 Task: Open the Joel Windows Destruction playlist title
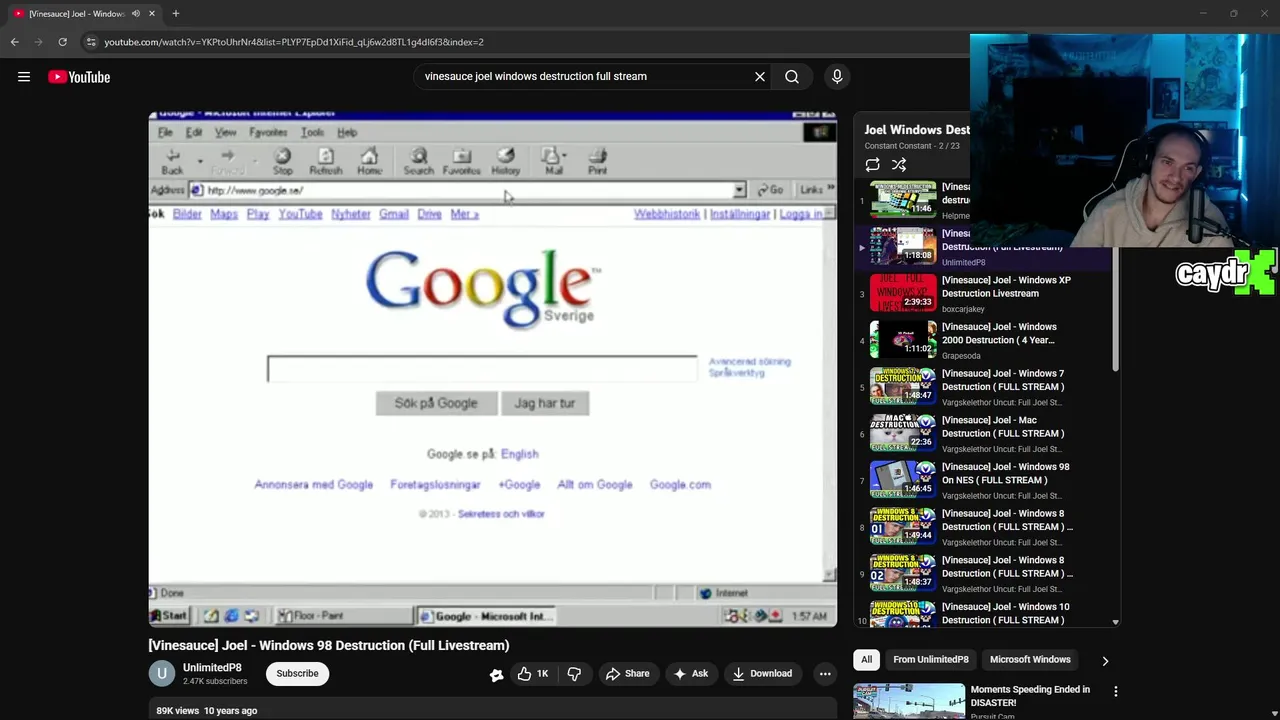[917, 130]
